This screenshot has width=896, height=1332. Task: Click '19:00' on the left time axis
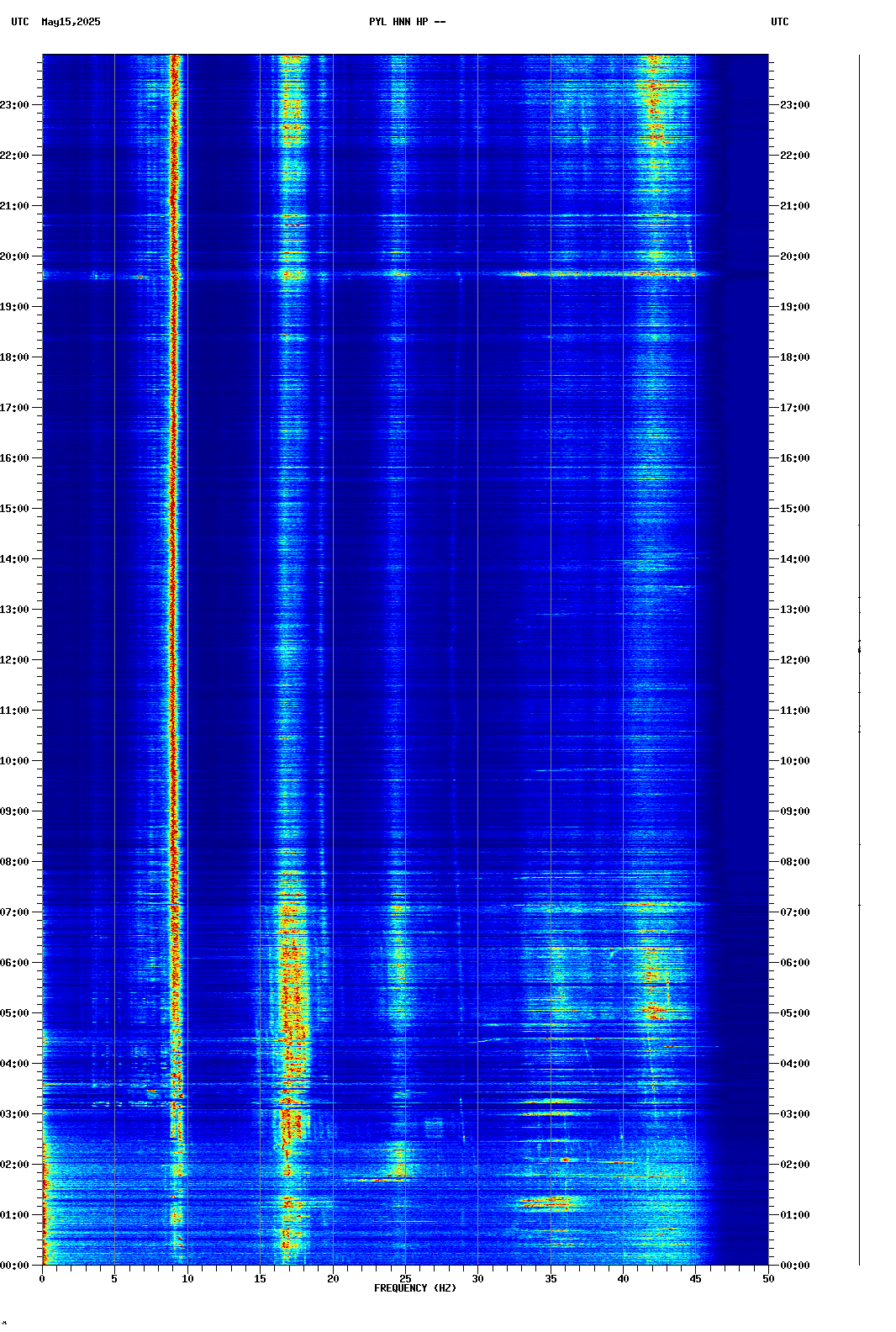tap(15, 307)
